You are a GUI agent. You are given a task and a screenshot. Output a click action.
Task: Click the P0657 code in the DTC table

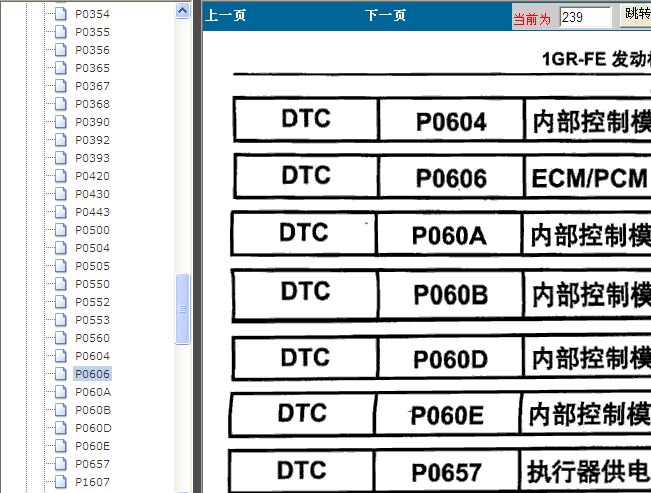(x=446, y=473)
